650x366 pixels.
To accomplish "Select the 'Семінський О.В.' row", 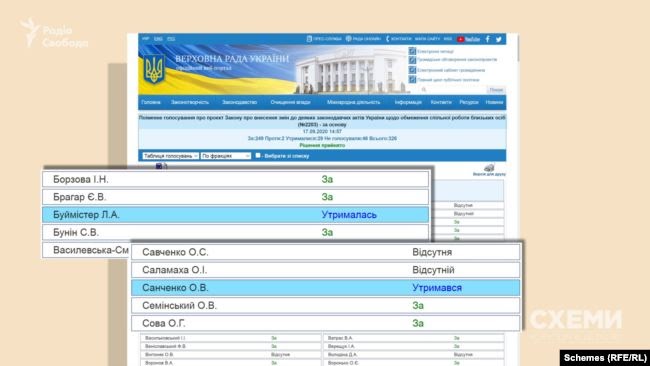I will click(x=326, y=305).
